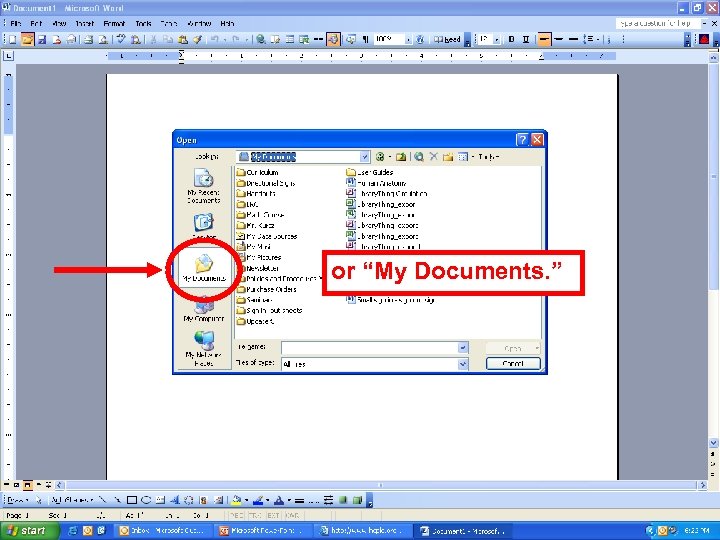
Task: Open the Tools menu
Action: 143,23
